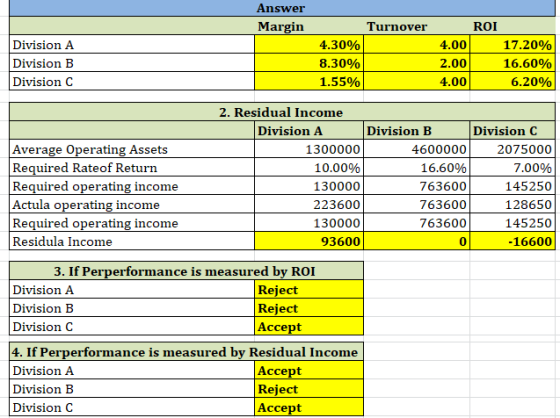Viewport: 560px width, 418px height.
Task: Select the 16.60% ROI cell for Division B
Action: click(512, 63)
